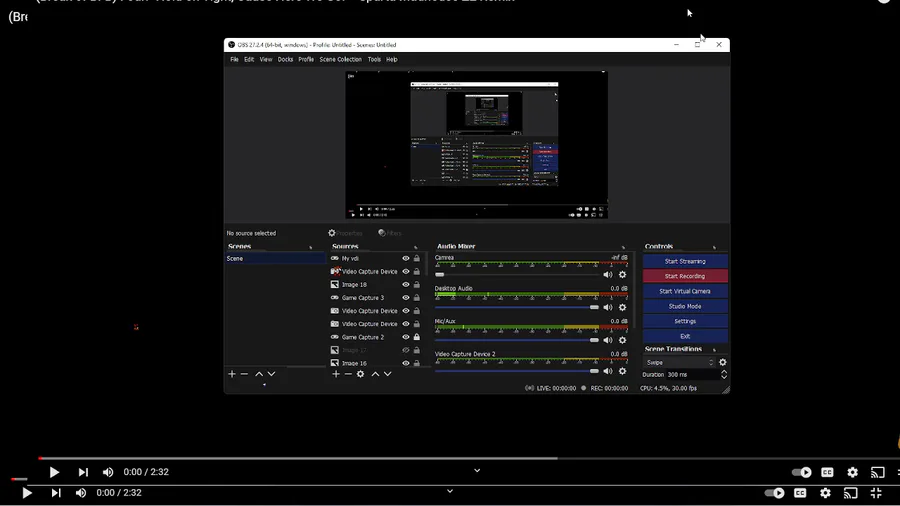Click Exit button in Controls
This screenshot has width=900, height=506.
coord(685,336)
